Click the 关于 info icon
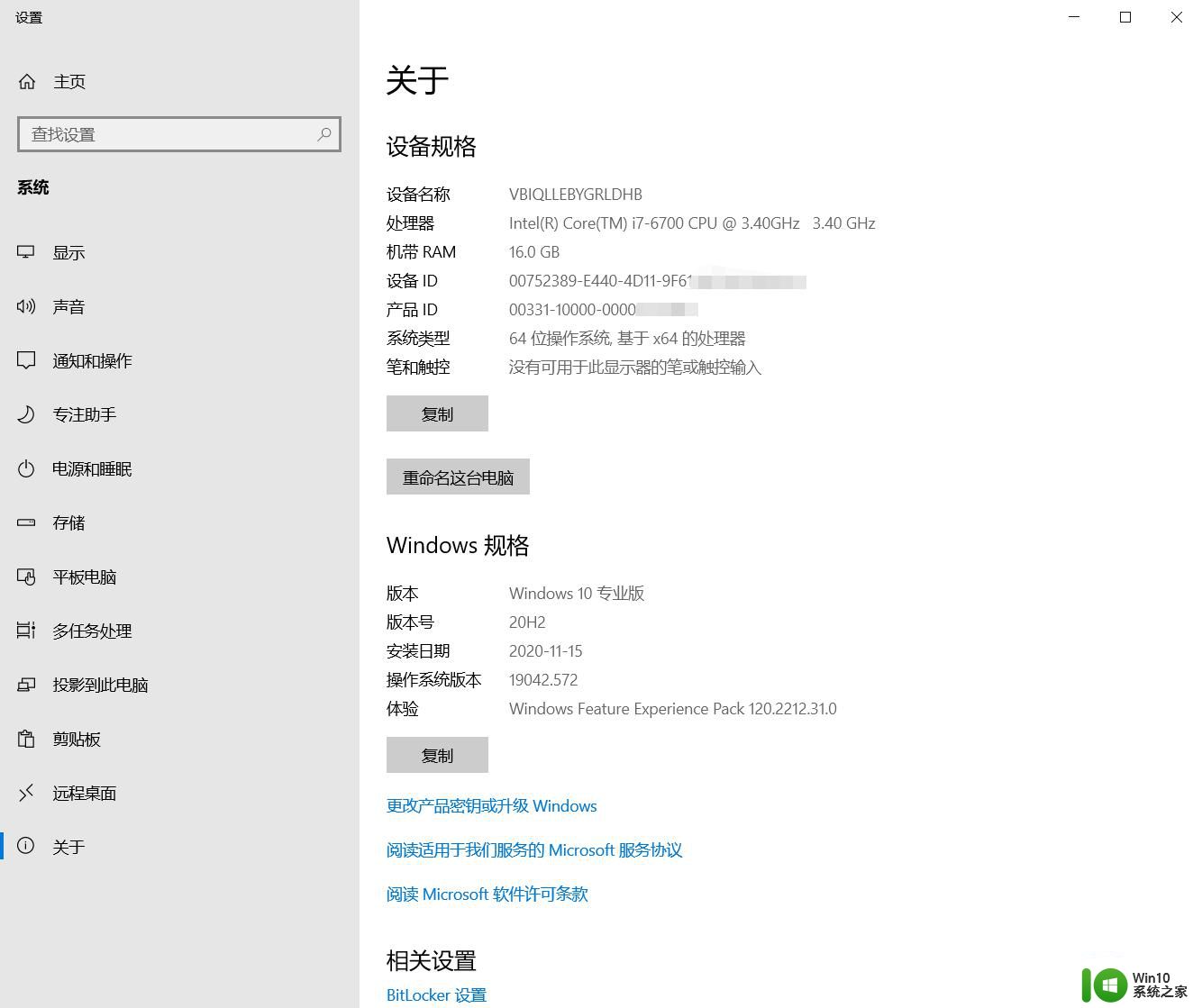Image resolution: width=1193 pixels, height=1008 pixels. (x=26, y=847)
